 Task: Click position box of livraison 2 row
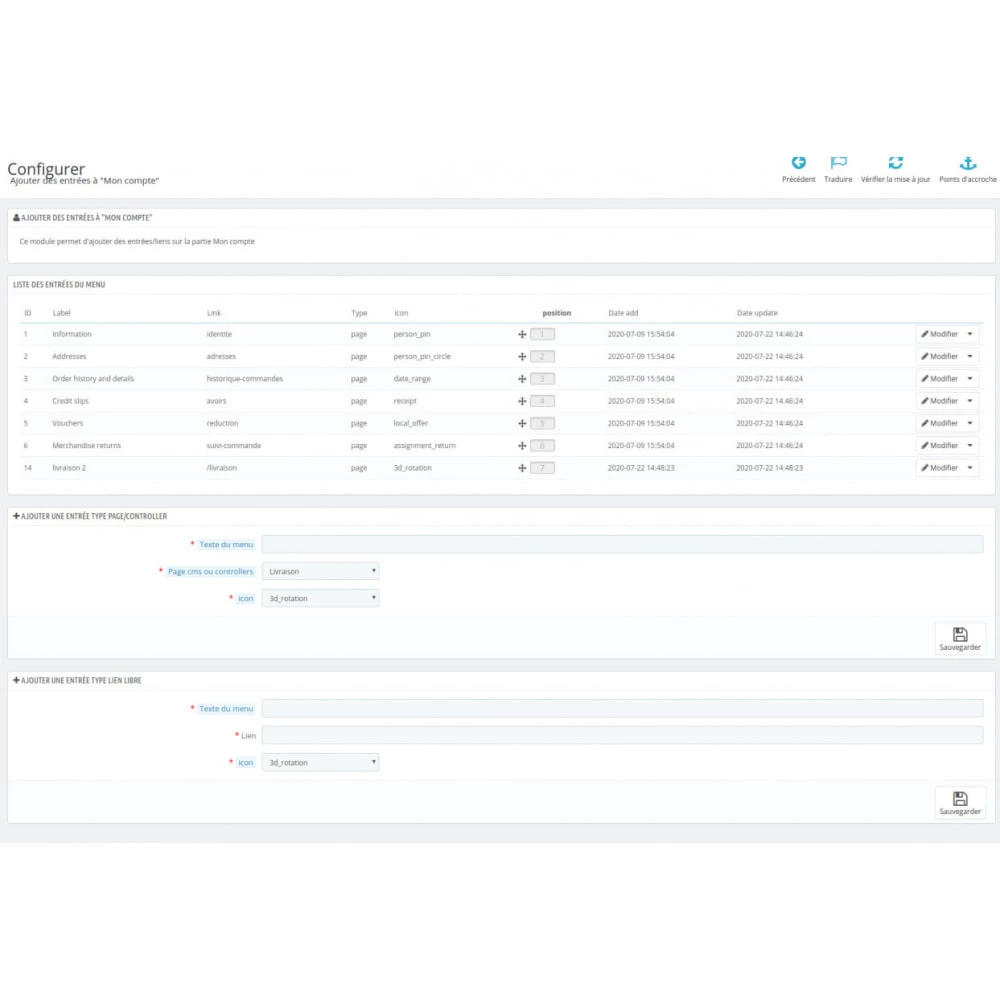[542, 468]
